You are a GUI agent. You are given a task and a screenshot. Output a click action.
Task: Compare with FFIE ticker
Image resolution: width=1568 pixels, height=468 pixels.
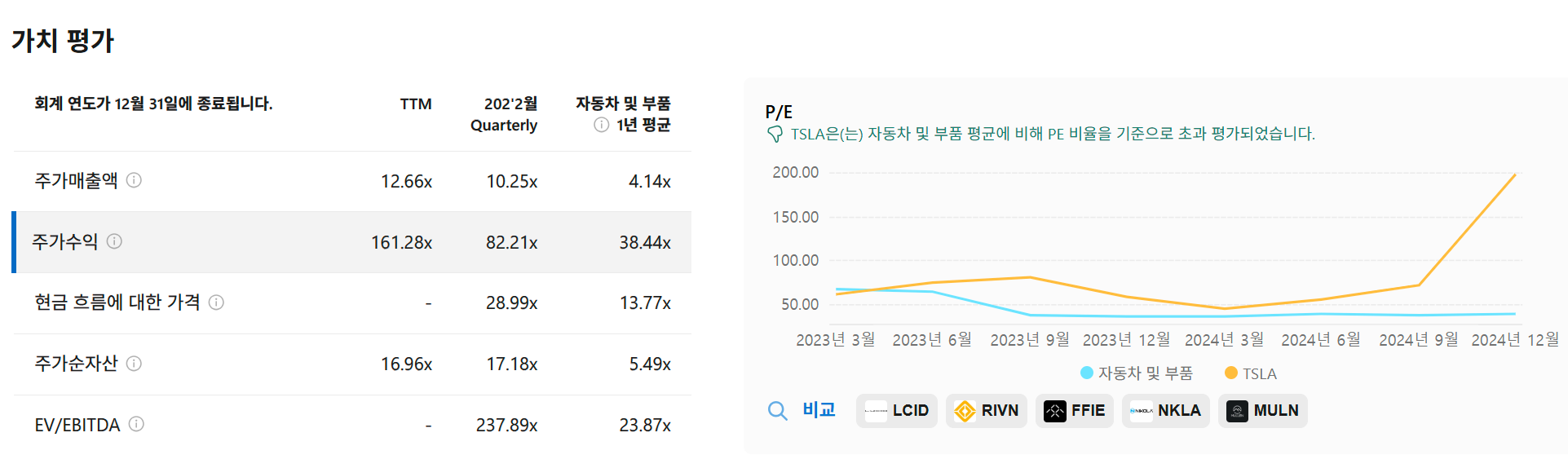1075,411
